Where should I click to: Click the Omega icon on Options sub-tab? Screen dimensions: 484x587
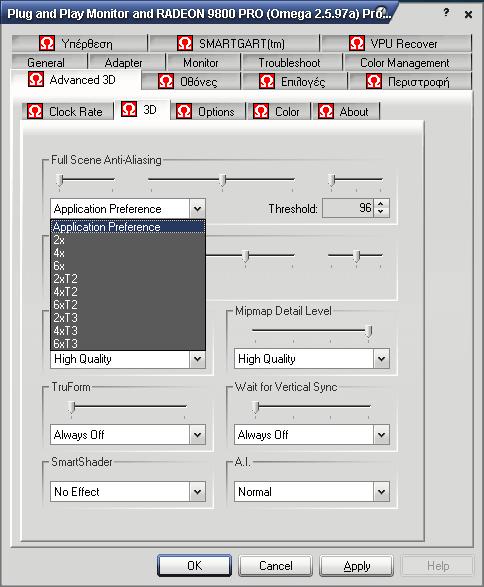coord(184,111)
